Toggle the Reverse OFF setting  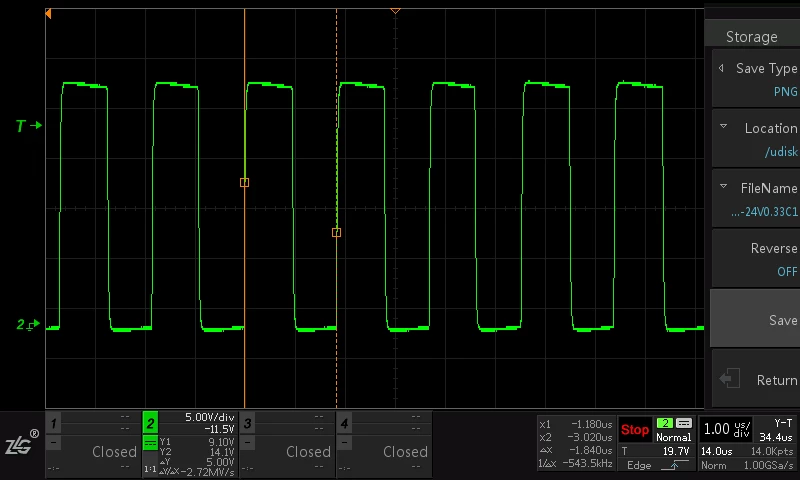[756, 259]
